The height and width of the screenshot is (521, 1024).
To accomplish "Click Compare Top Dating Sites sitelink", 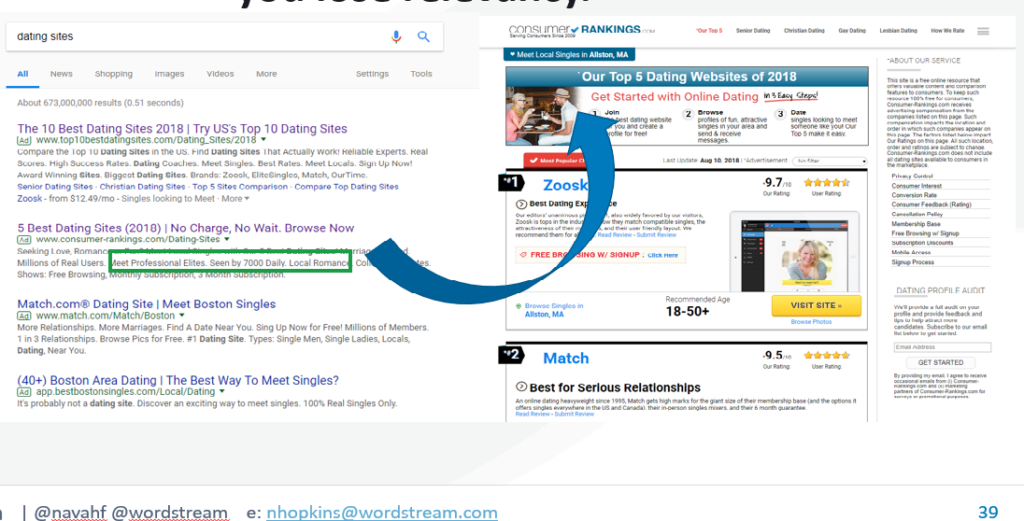I will pos(346,187).
